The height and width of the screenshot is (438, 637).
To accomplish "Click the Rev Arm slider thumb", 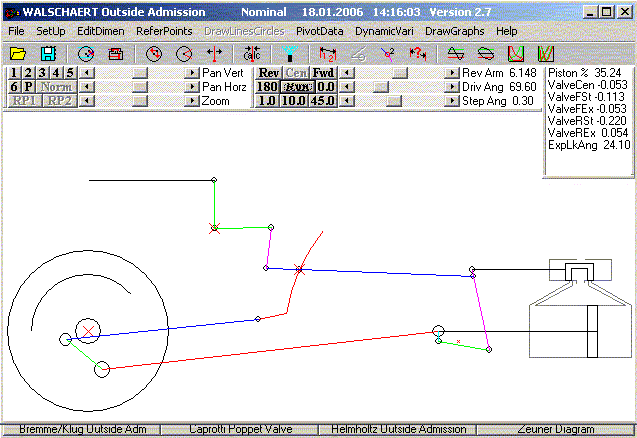I will 400,73.
